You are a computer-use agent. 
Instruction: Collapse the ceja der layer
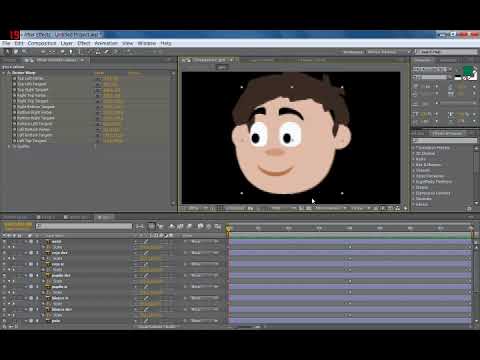point(26,253)
